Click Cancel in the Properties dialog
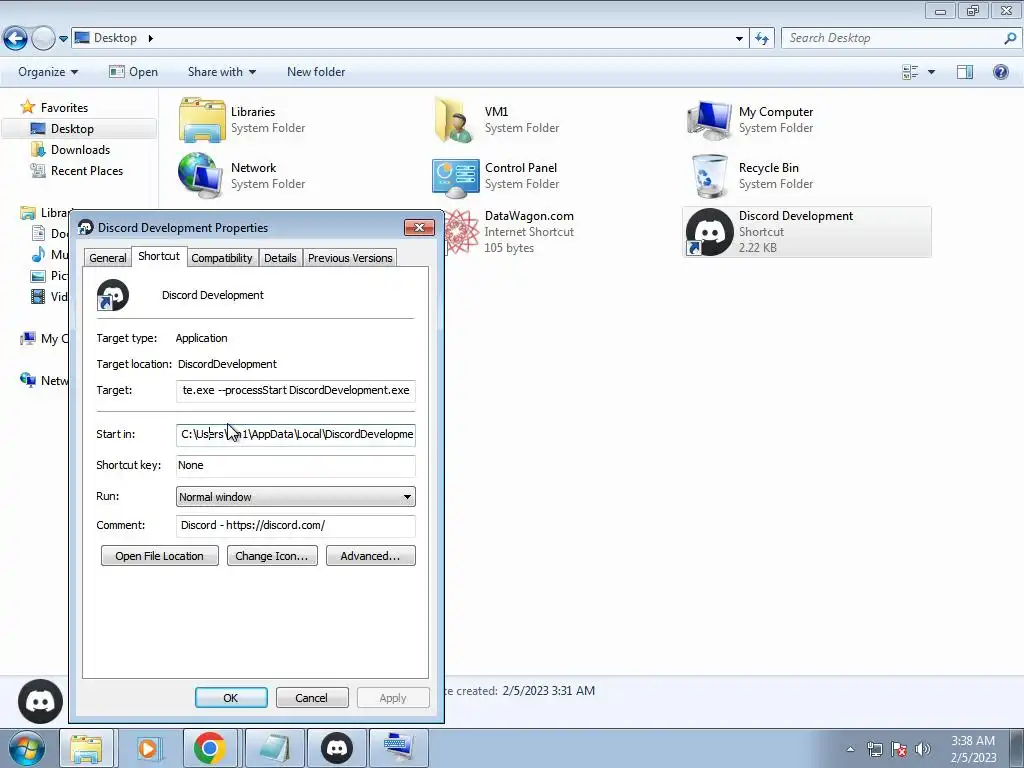This screenshot has width=1024, height=768. pos(312,697)
